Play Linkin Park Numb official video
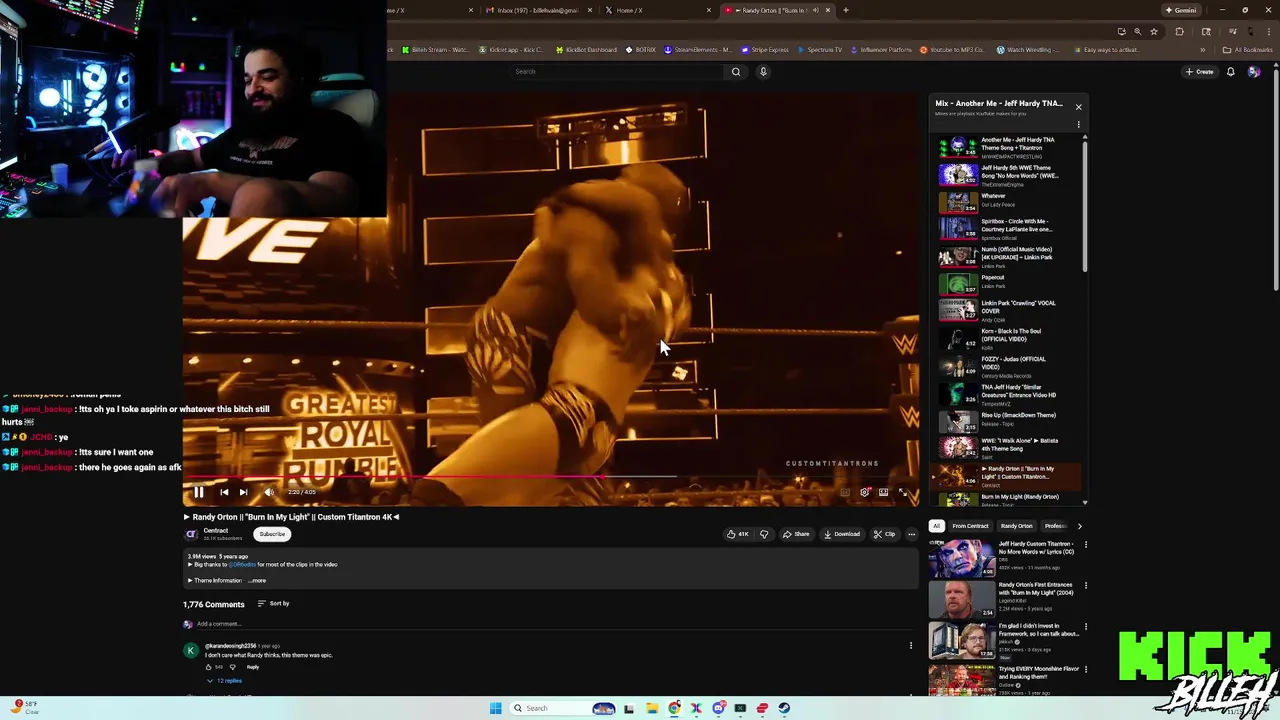The image size is (1280, 720). [1009, 257]
